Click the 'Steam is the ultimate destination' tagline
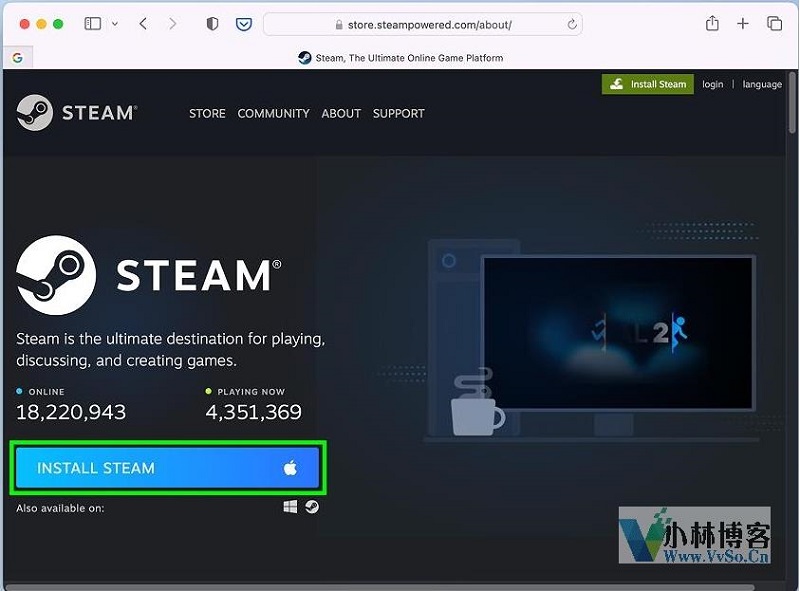The image size is (800, 591). 170,350
